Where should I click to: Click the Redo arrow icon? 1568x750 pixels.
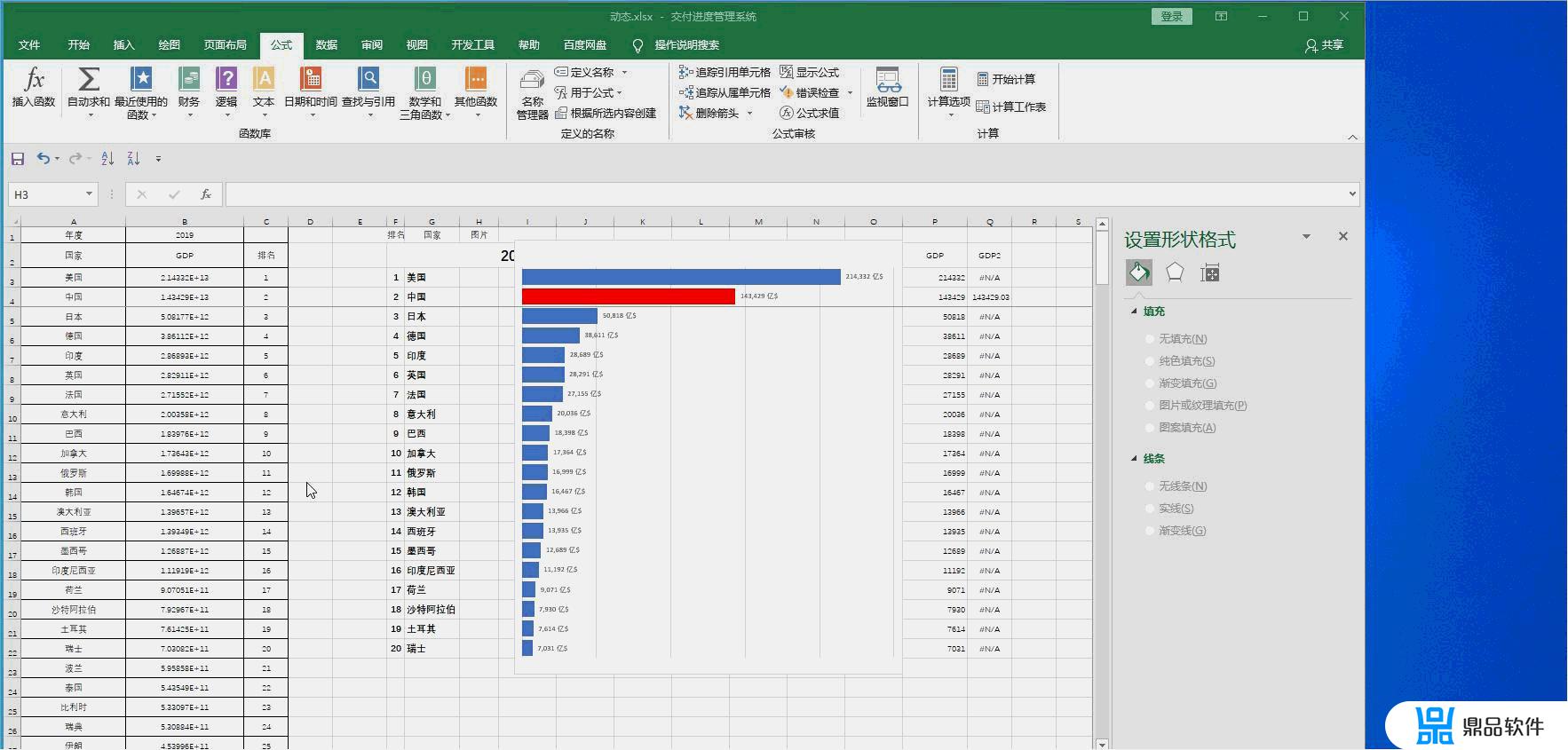pyautogui.click(x=75, y=158)
